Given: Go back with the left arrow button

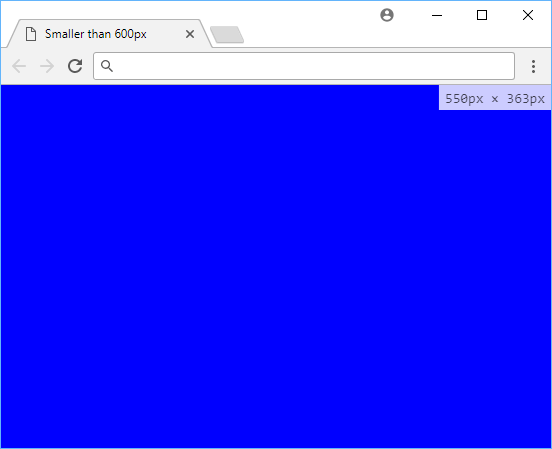Looking at the screenshot, I should tap(19, 66).
